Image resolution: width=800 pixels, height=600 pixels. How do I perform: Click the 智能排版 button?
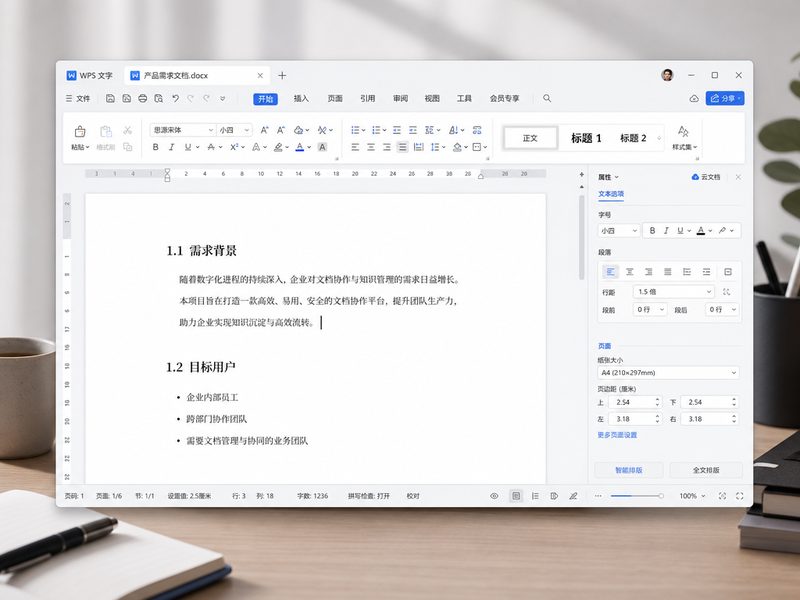(629, 470)
